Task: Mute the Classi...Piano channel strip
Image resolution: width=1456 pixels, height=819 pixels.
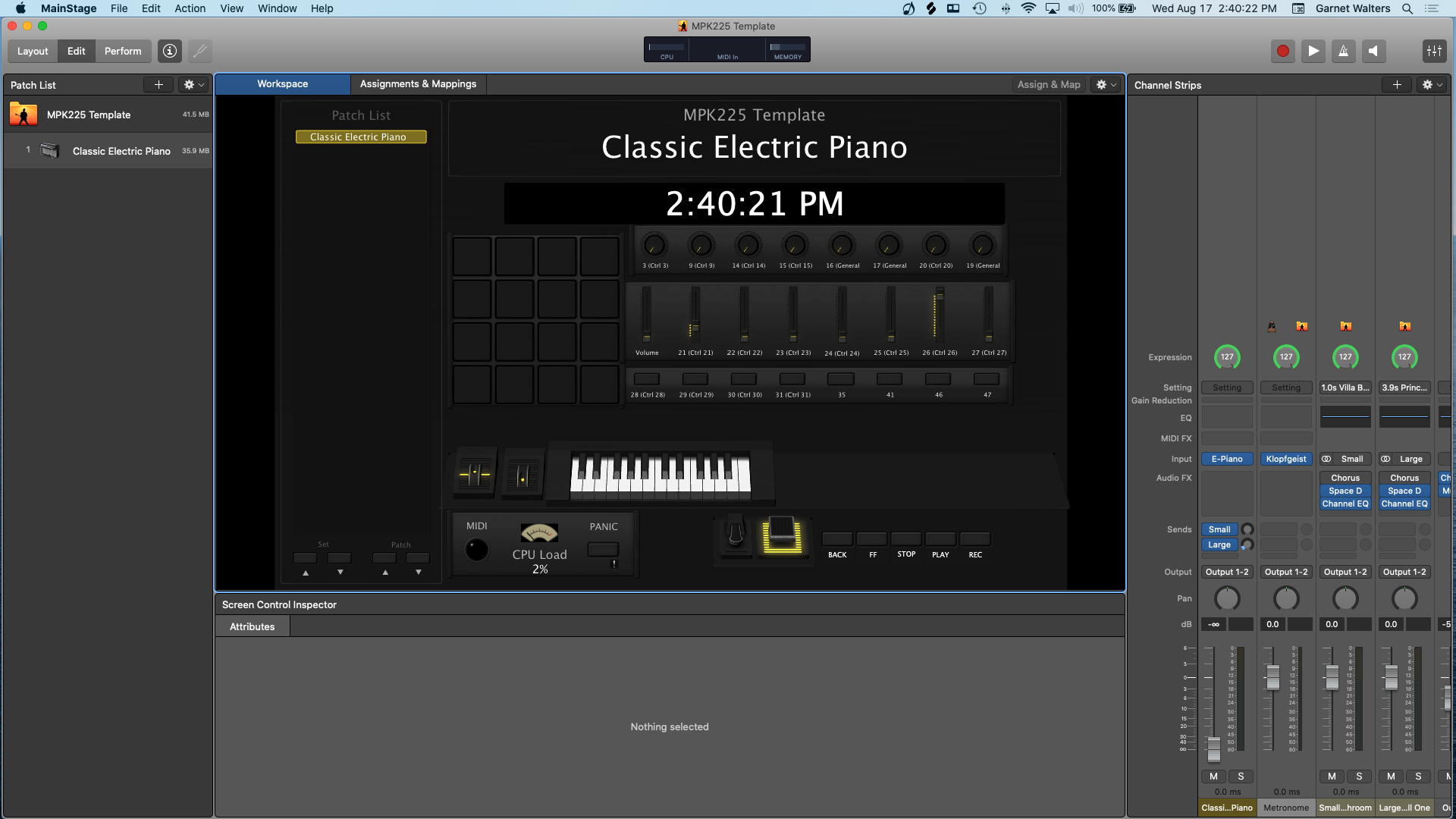Action: click(x=1213, y=777)
